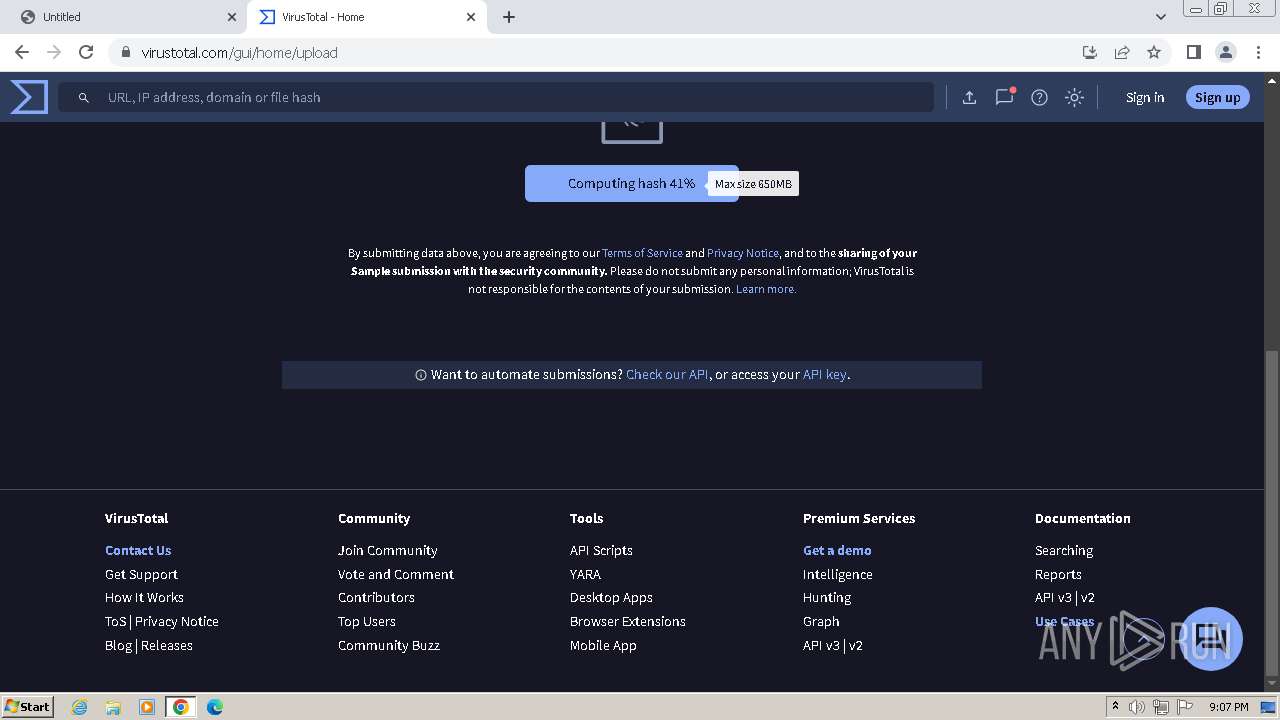Viewport: 1280px width, 720px height.
Task: Open the Get Support footer link
Action: 141,574
